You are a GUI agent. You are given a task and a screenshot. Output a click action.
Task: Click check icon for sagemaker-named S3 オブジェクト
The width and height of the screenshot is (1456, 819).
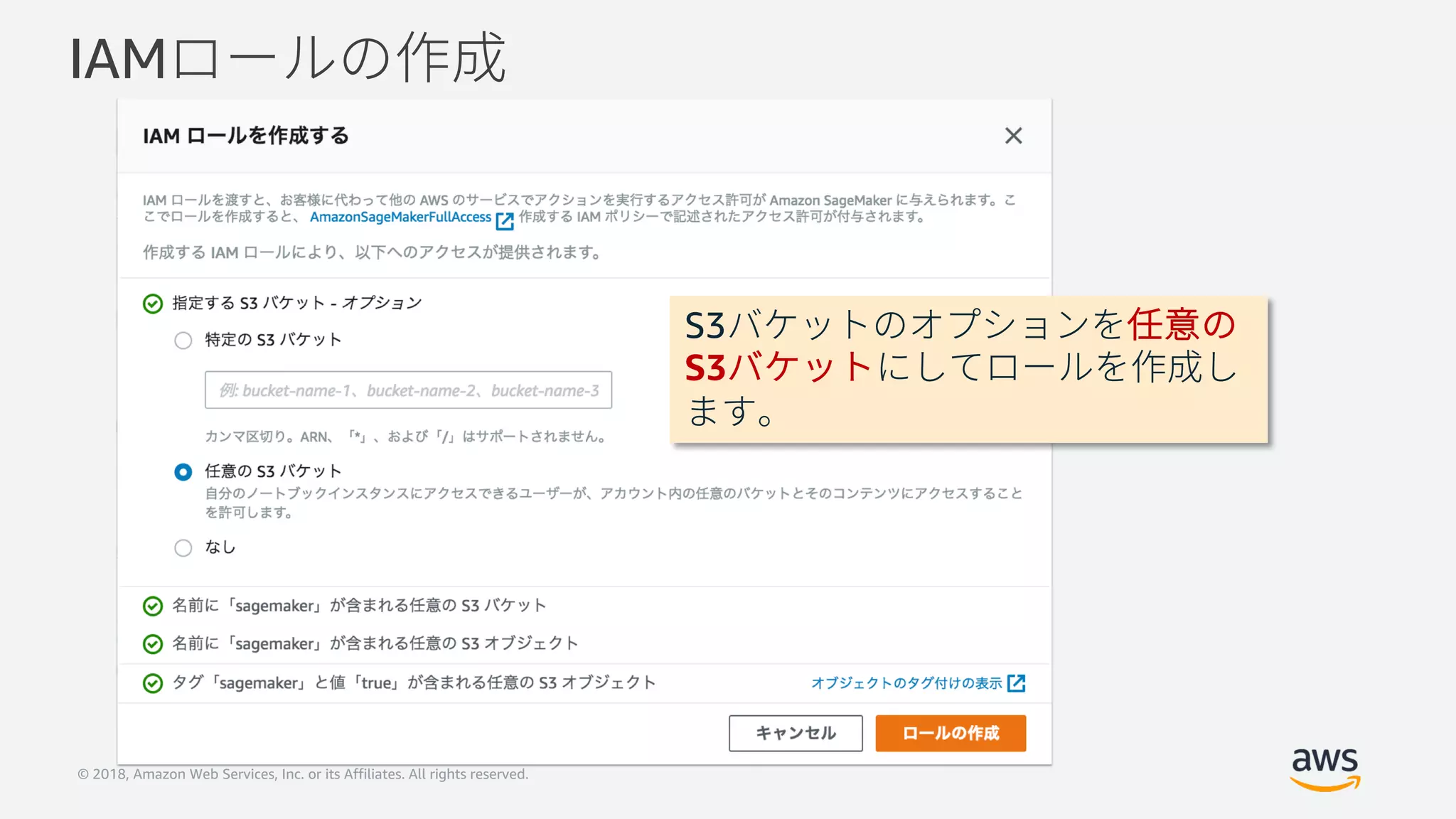(x=153, y=644)
